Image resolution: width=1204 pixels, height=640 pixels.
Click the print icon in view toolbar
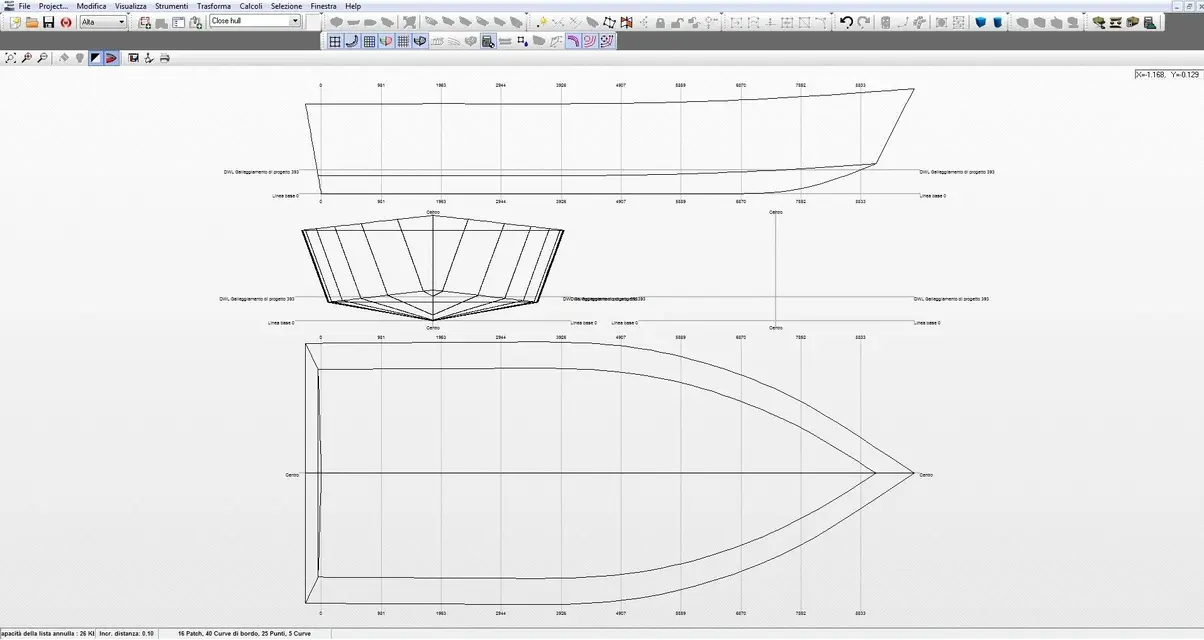(164, 58)
